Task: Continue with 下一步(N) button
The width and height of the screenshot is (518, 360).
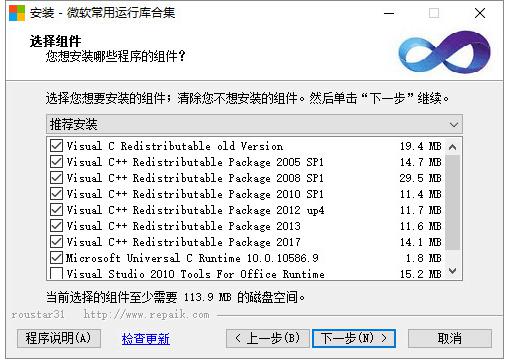Action: coord(354,338)
